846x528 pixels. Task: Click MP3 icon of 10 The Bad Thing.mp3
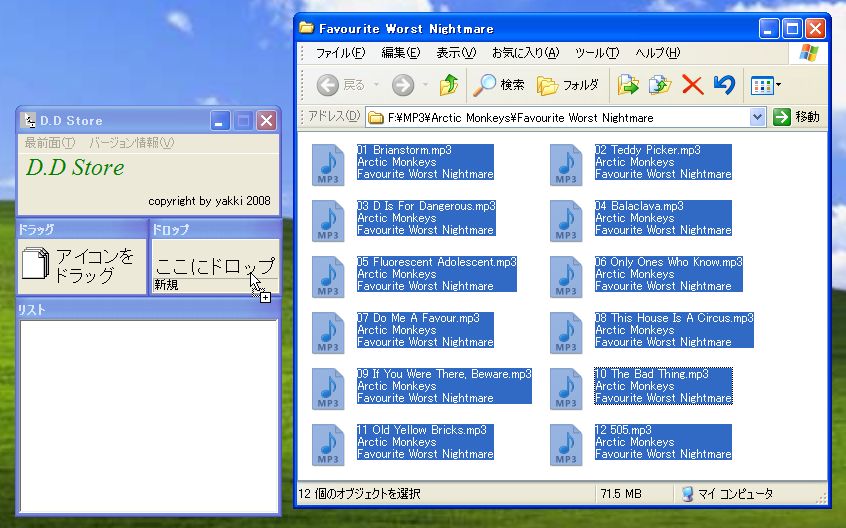[x=566, y=389]
